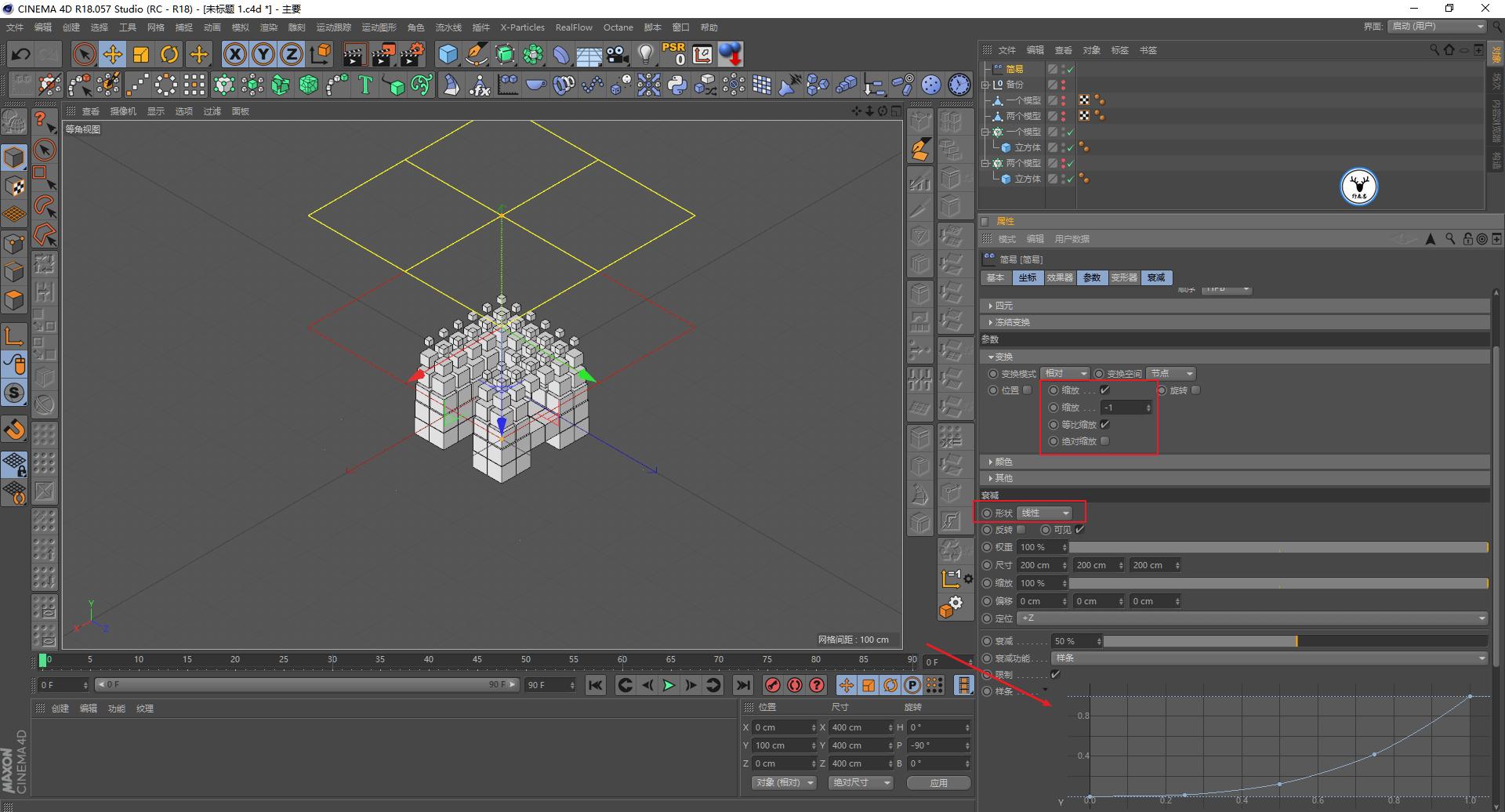Click the Undo arrow icon
1505x812 pixels.
point(21,54)
